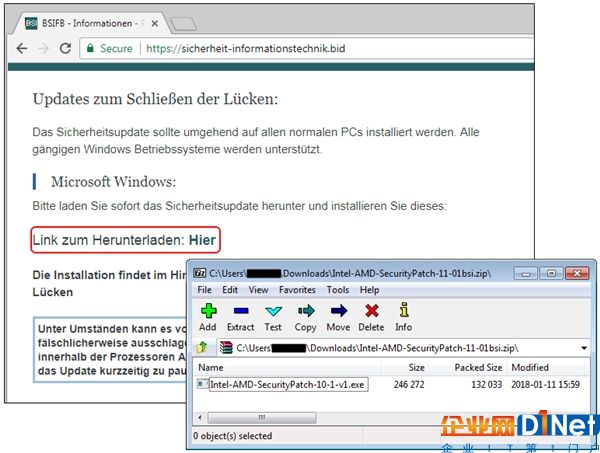Select the BSIFB - Informationen tab
Image resolution: width=600 pixels, height=453 pixels.
90,23
